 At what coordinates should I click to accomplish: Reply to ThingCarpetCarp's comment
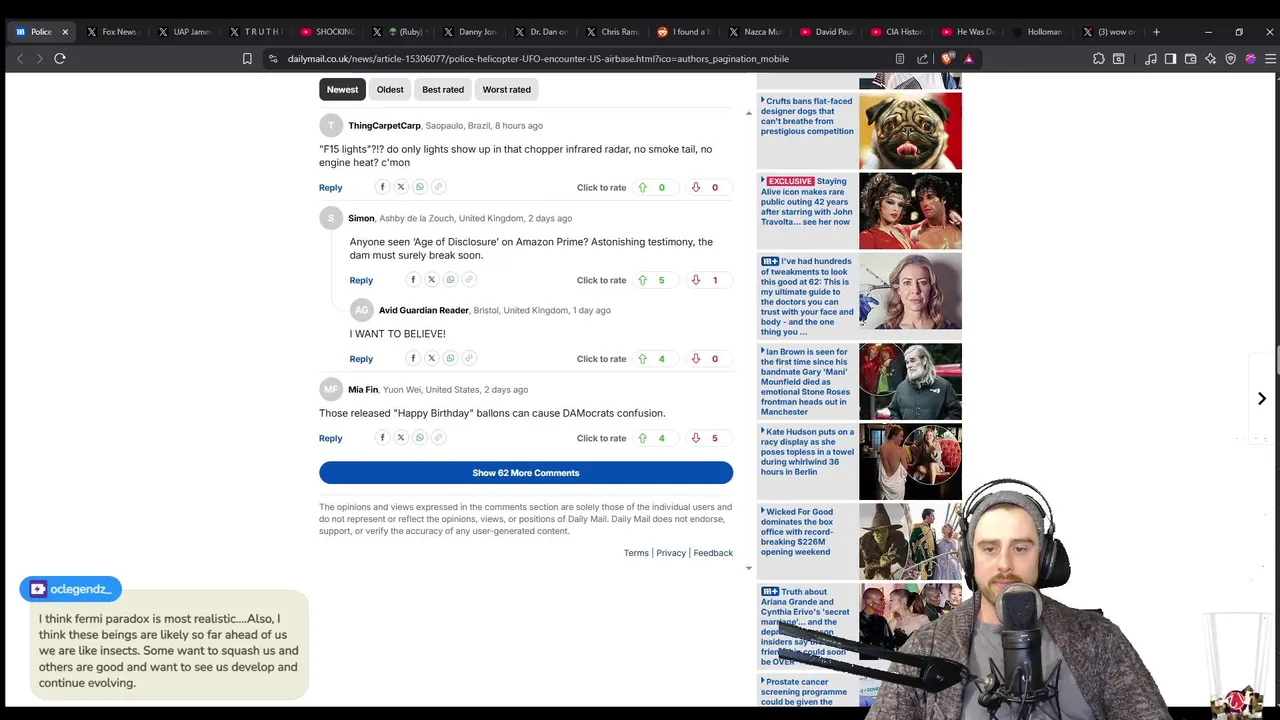pyautogui.click(x=330, y=188)
